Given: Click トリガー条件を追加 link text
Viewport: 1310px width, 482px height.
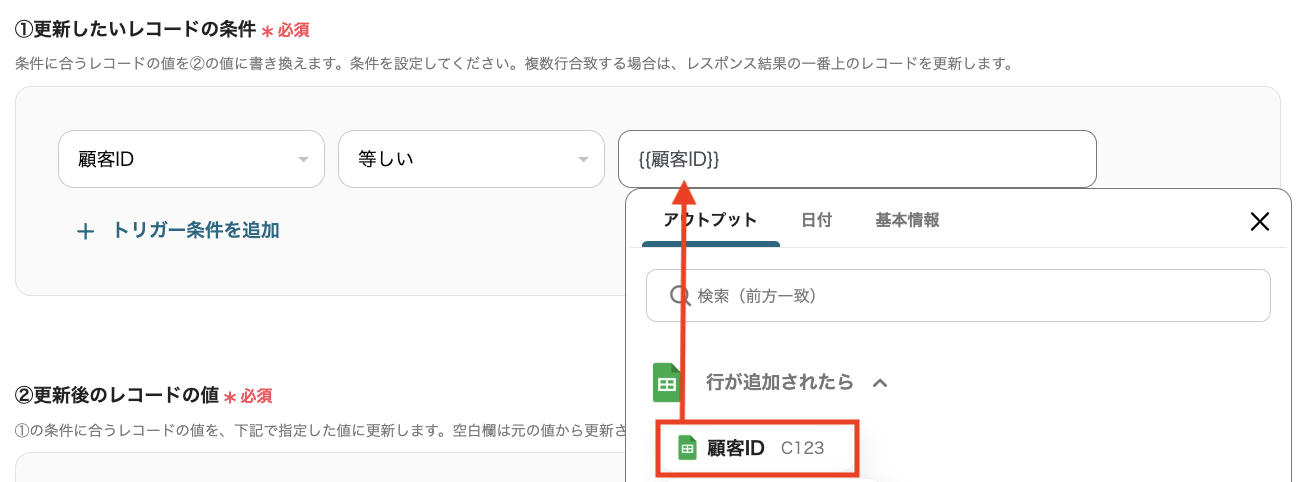Looking at the screenshot, I should coord(195,230).
